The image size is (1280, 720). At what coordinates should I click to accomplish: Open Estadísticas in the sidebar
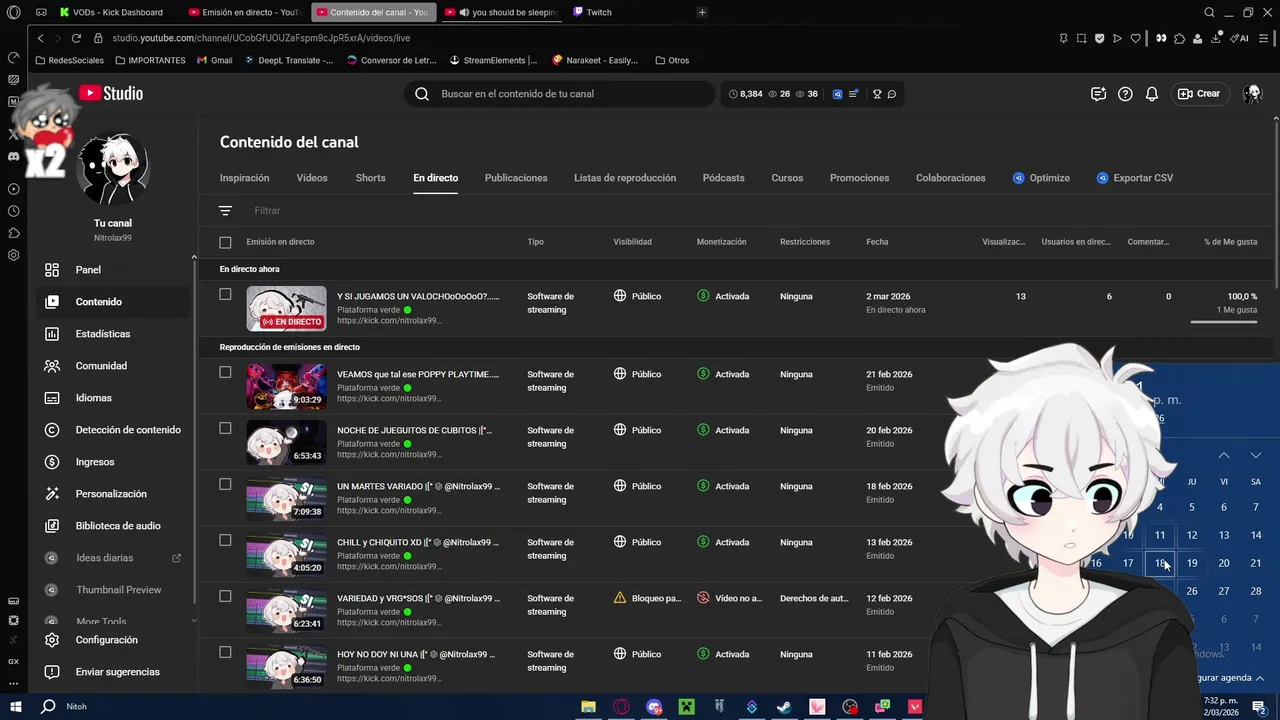tap(103, 334)
